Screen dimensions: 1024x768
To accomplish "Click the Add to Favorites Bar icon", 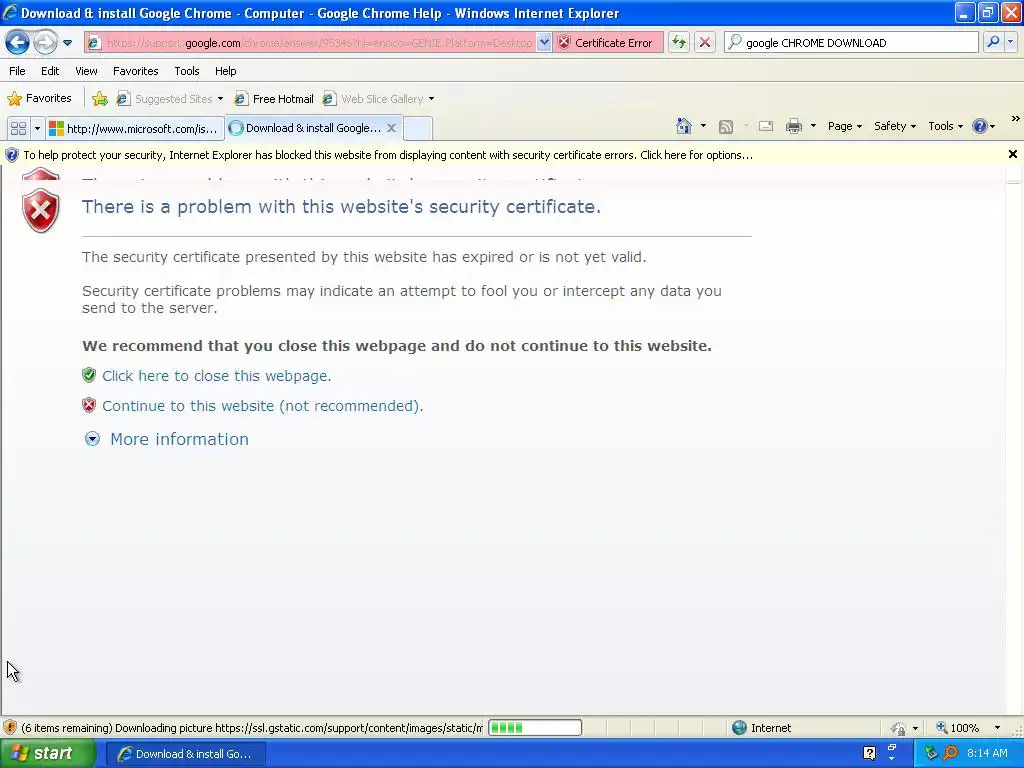I will click(x=100, y=99).
